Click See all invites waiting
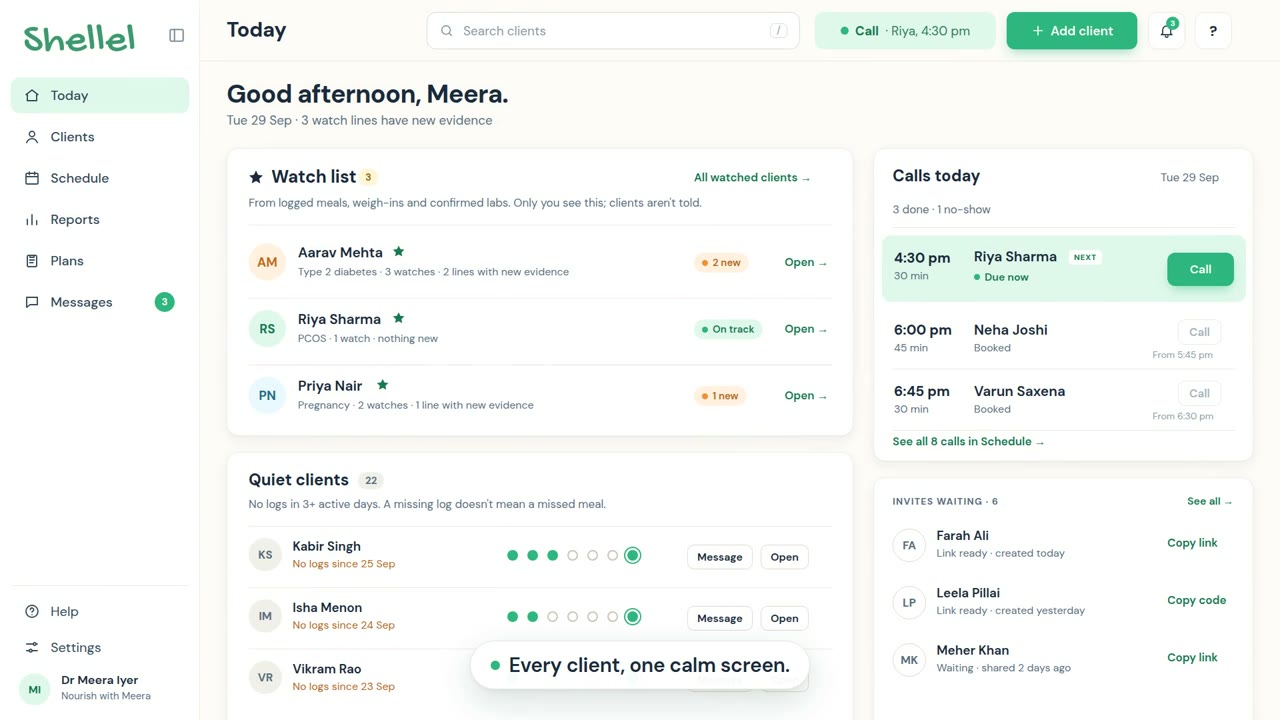1280x720 pixels. 1210,501
